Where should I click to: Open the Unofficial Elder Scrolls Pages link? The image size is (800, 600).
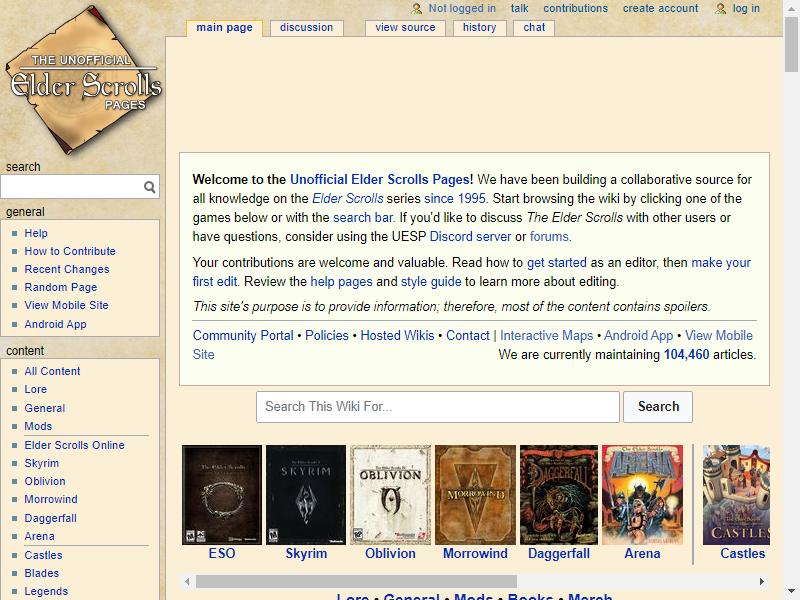point(381,180)
